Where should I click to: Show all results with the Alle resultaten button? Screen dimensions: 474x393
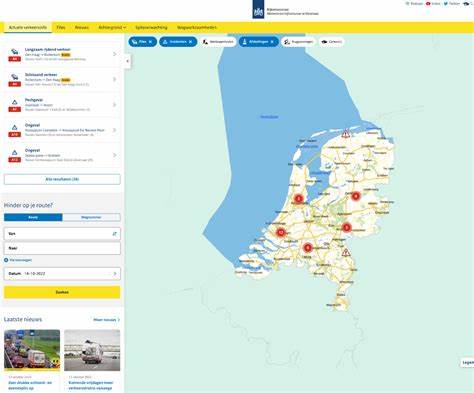click(62, 179)
